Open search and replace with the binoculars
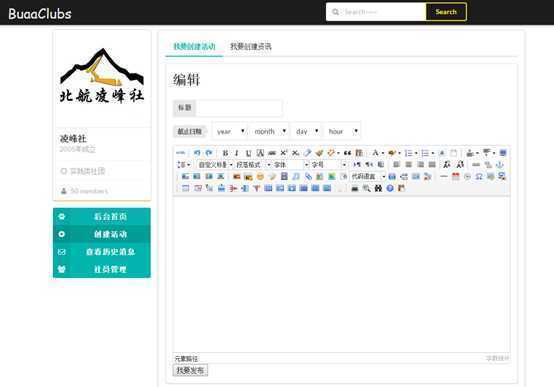Image resolution: width=554 pixels, height=387 pixels. pos(378,188)
